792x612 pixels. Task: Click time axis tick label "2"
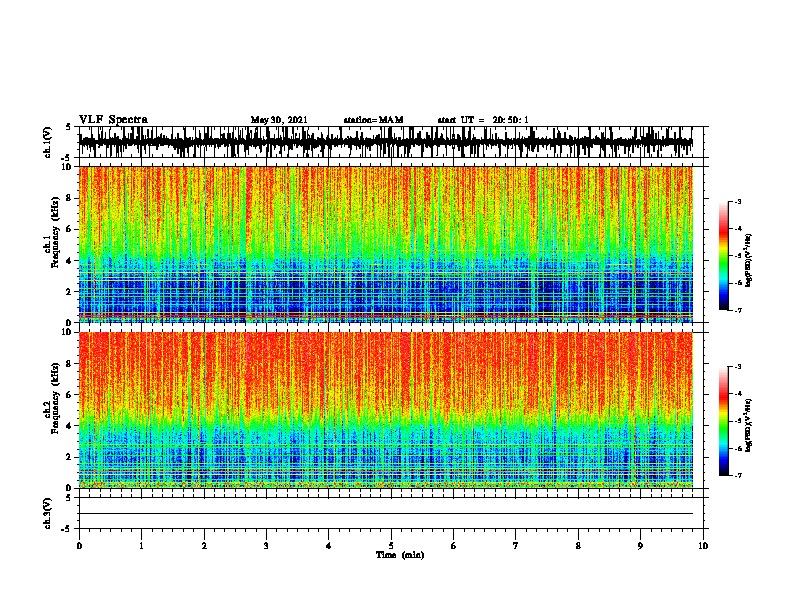tap(204, 546)
